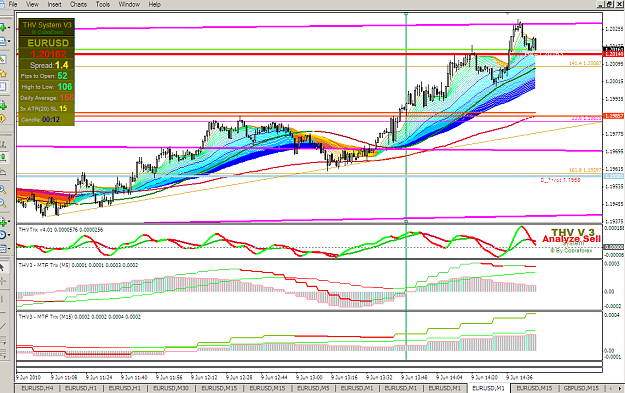Open the Tools menu

pos(103,4)
